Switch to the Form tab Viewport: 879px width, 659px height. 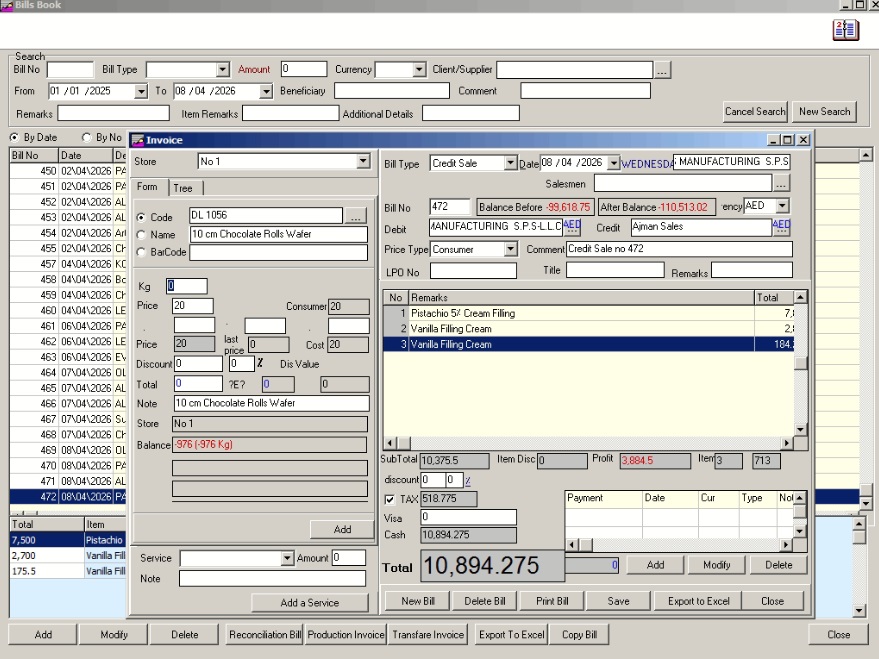[147, 188]
